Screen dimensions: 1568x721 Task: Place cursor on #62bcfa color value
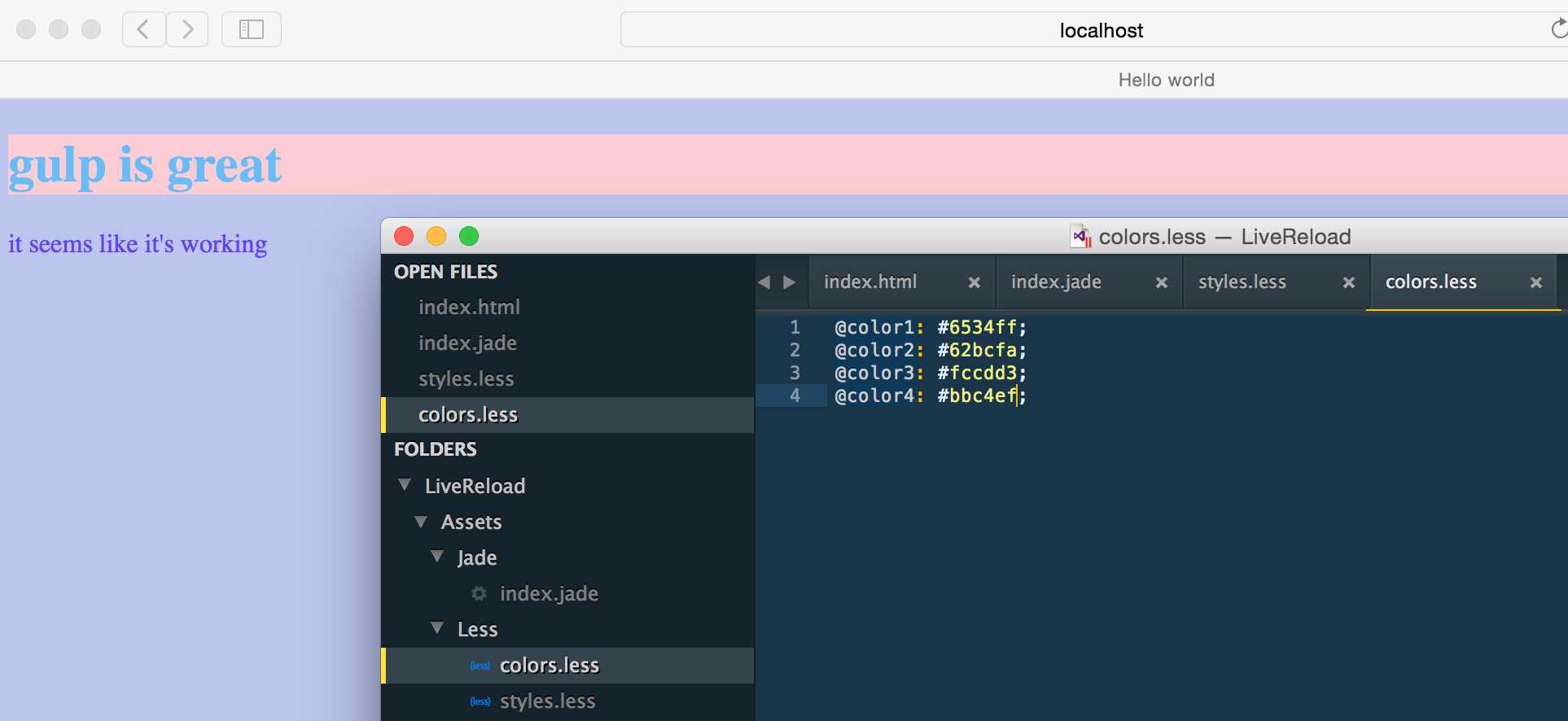coord(977,350)
